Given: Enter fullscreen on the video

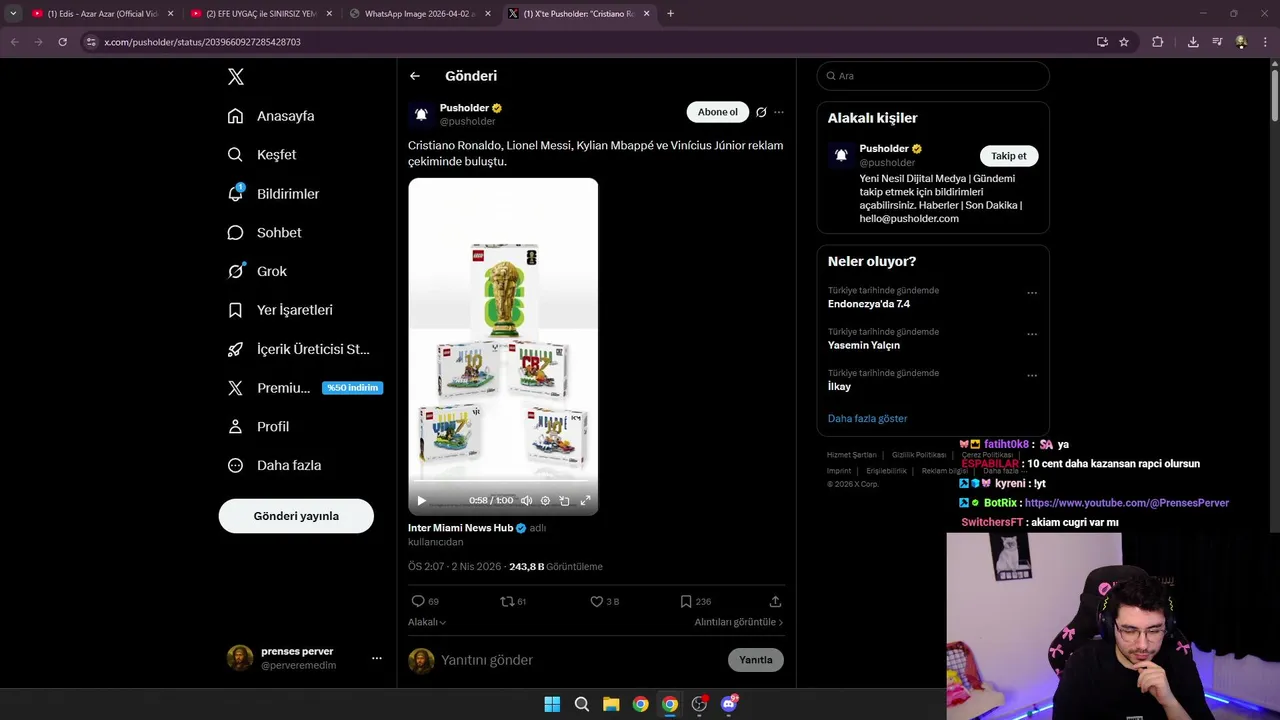Looking at the screenshot, I should click(x=585, y=500).
